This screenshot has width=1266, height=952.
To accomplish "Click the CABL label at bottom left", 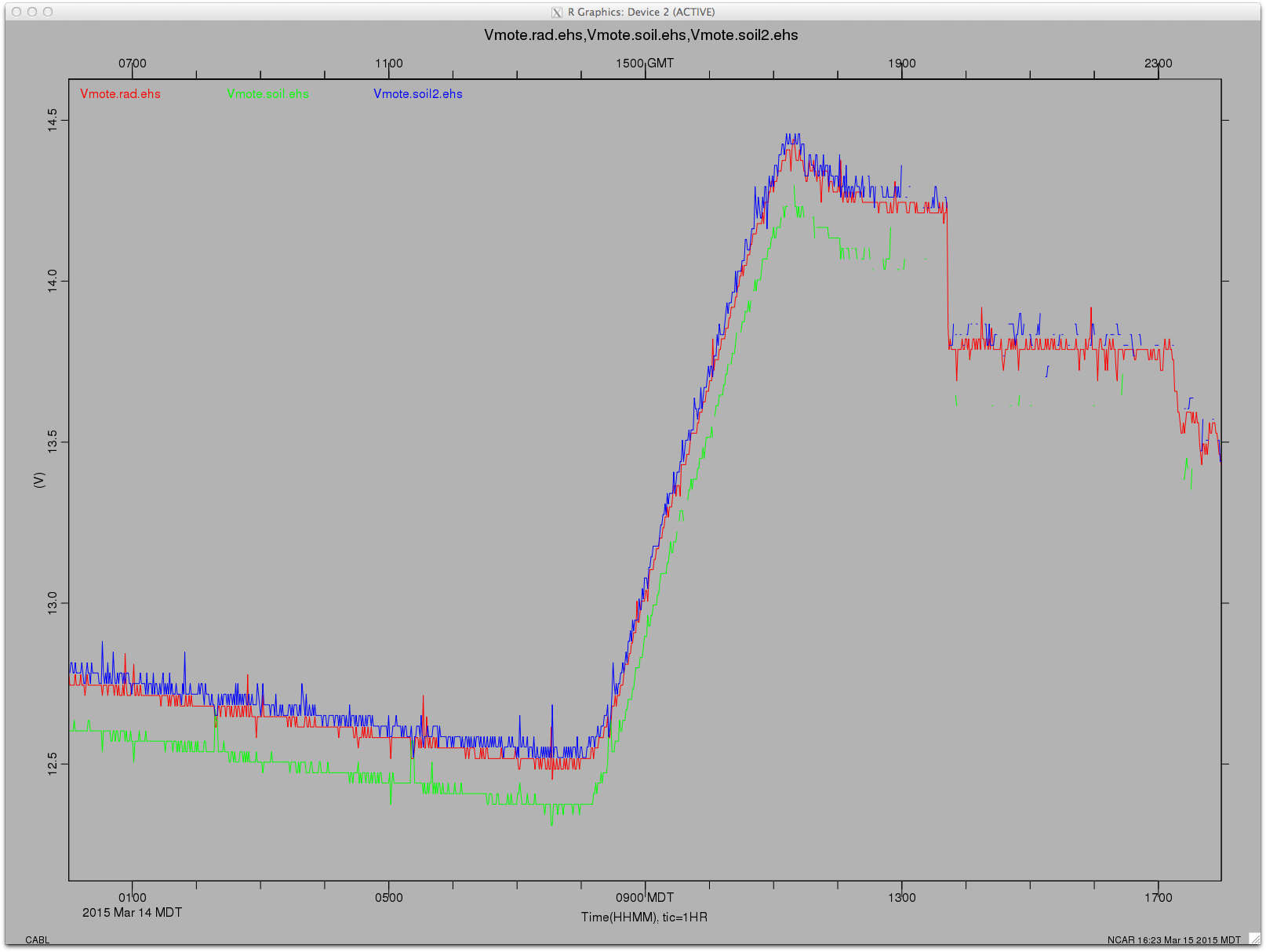I will coord(37,939).
